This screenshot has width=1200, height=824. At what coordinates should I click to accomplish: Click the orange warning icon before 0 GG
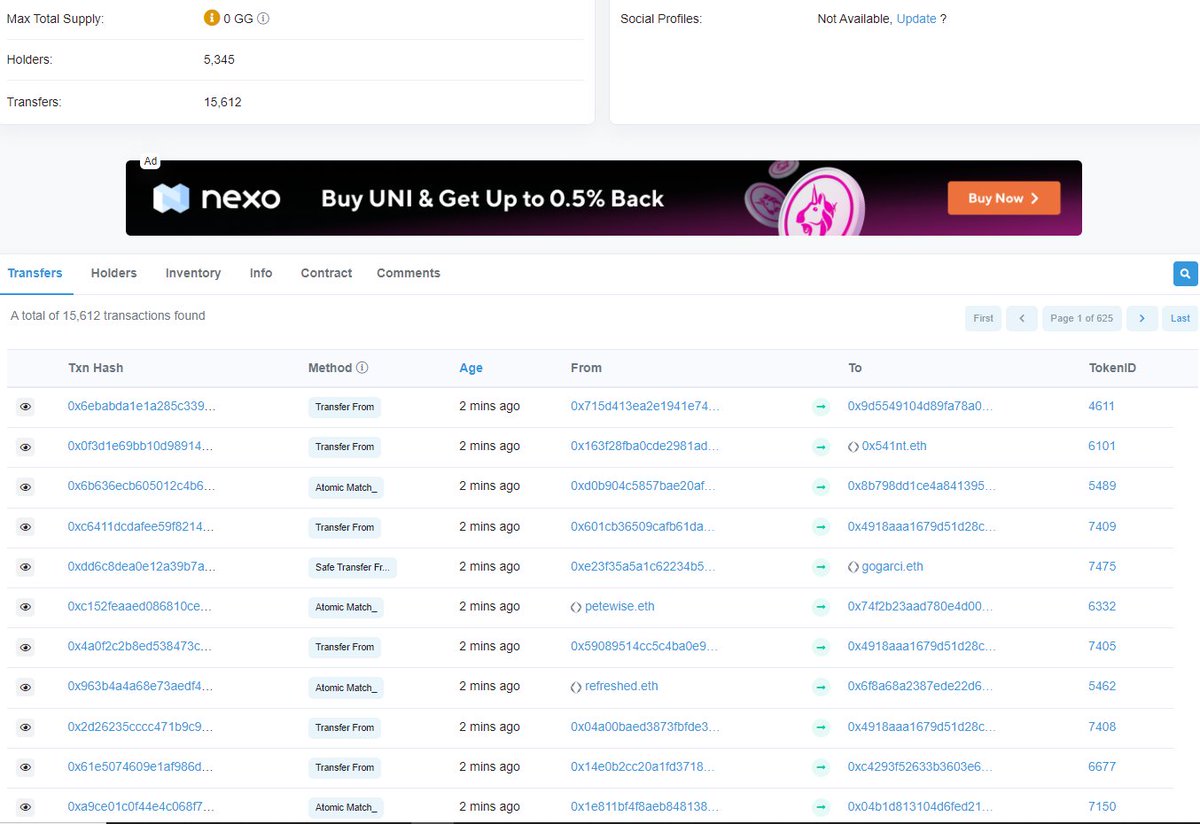click(211, 18)
